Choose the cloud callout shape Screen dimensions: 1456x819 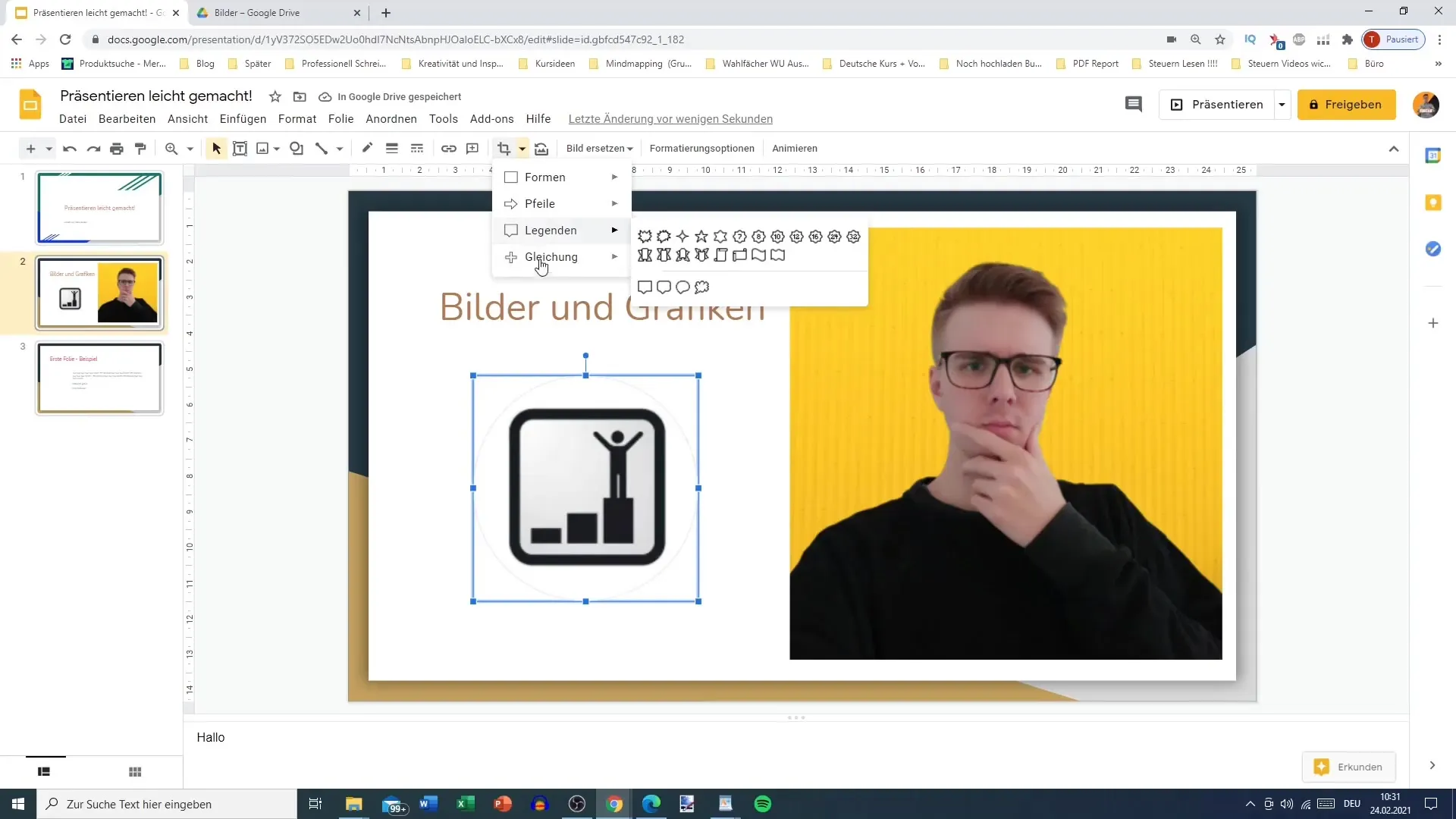701,287
